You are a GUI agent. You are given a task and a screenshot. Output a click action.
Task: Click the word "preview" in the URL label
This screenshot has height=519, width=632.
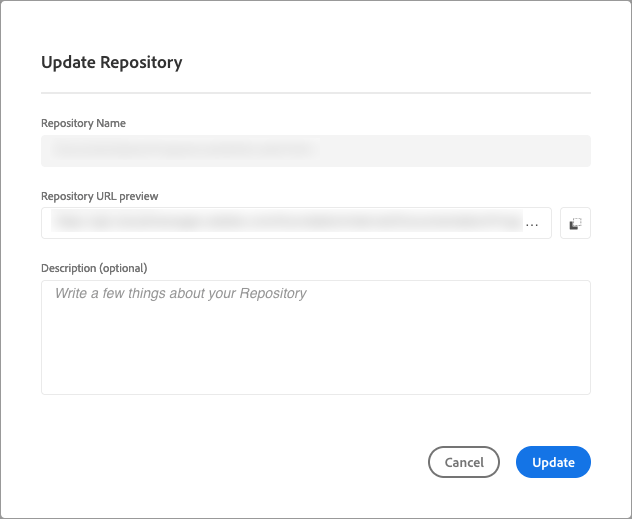pos(138,196)
